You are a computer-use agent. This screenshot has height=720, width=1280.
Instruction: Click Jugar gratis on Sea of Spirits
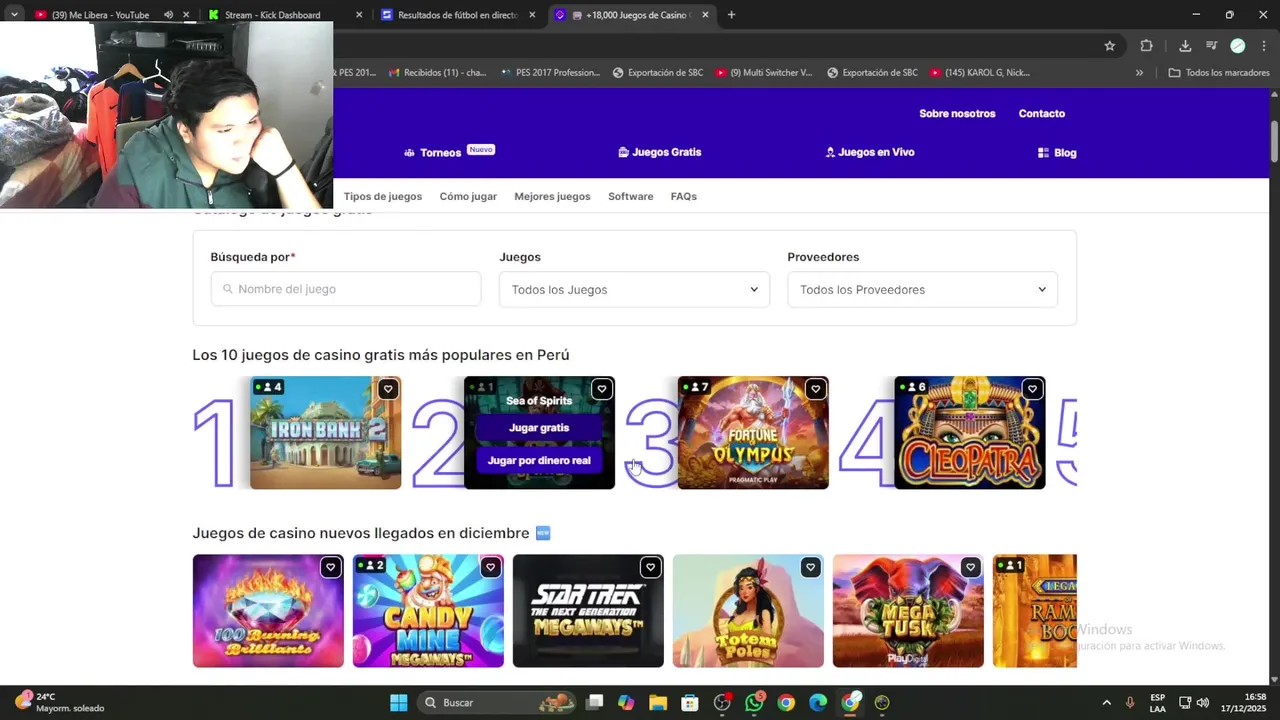pyautogui.click(x=539, y=427)
